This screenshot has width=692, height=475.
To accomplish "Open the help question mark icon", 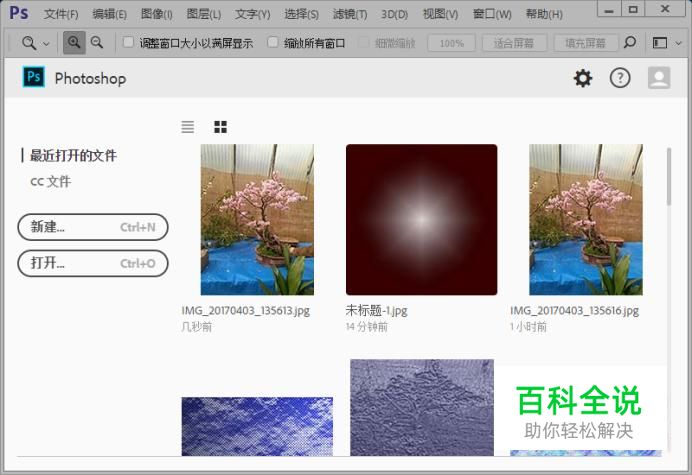I will (620, 78).
